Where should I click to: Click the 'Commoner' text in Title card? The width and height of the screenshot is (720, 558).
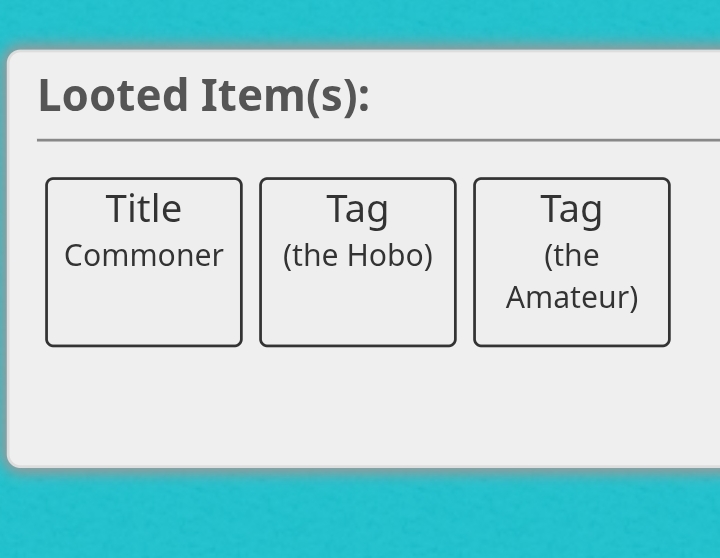tap(144, 255)
